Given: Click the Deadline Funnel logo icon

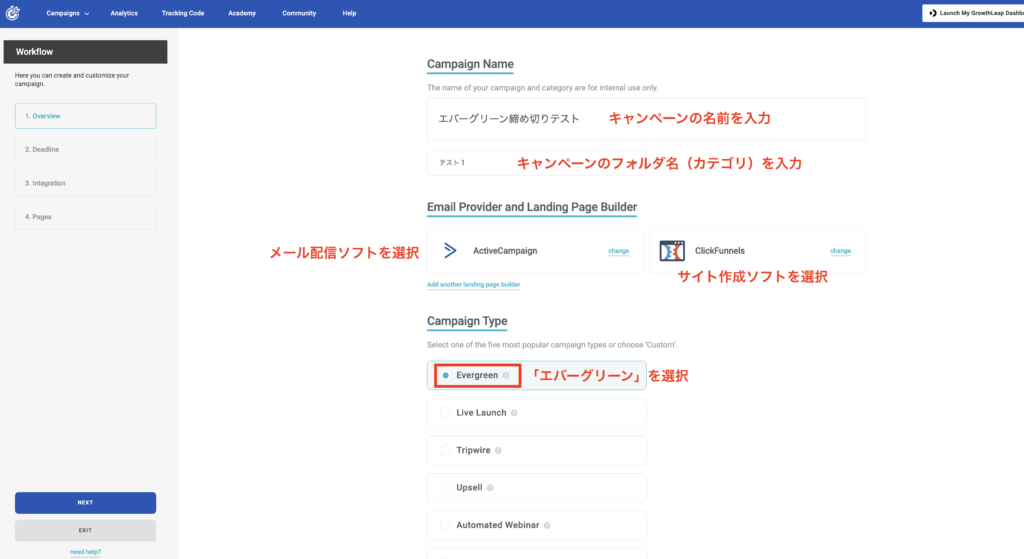Looking at the screenshot, I should 12,13.
